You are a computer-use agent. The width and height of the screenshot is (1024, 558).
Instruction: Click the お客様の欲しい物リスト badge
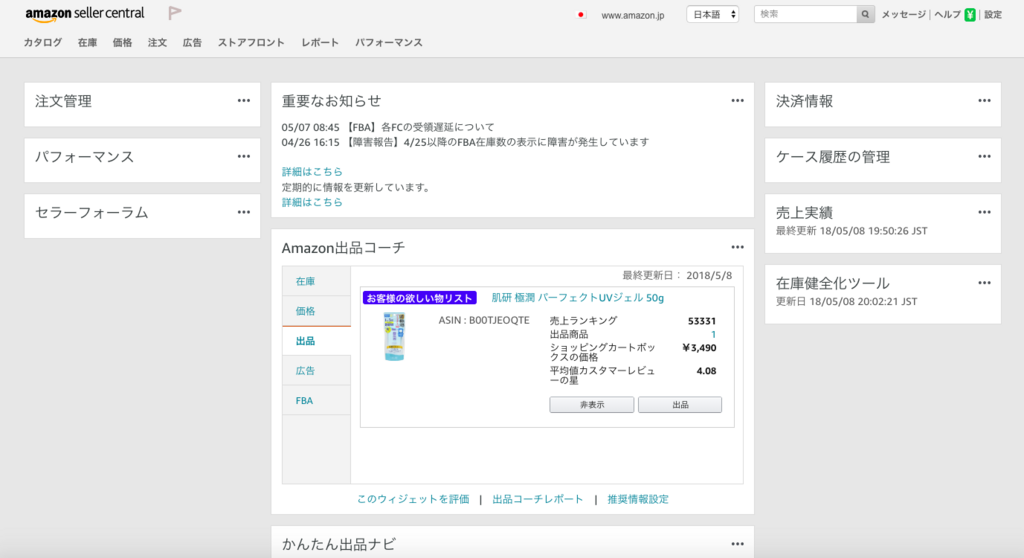tap(419, 298)
